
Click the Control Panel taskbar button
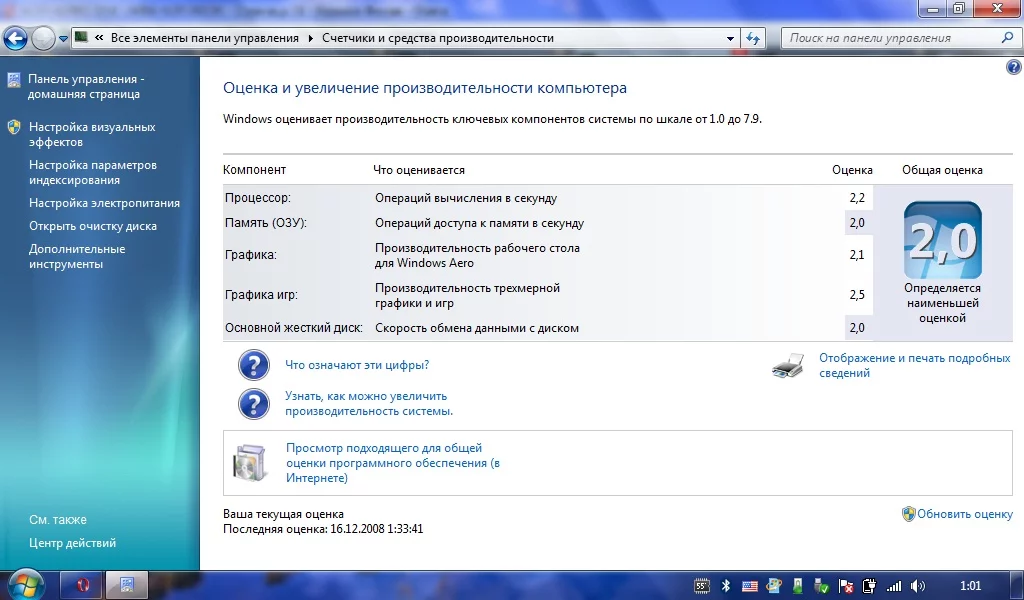[x=127, y=585]
